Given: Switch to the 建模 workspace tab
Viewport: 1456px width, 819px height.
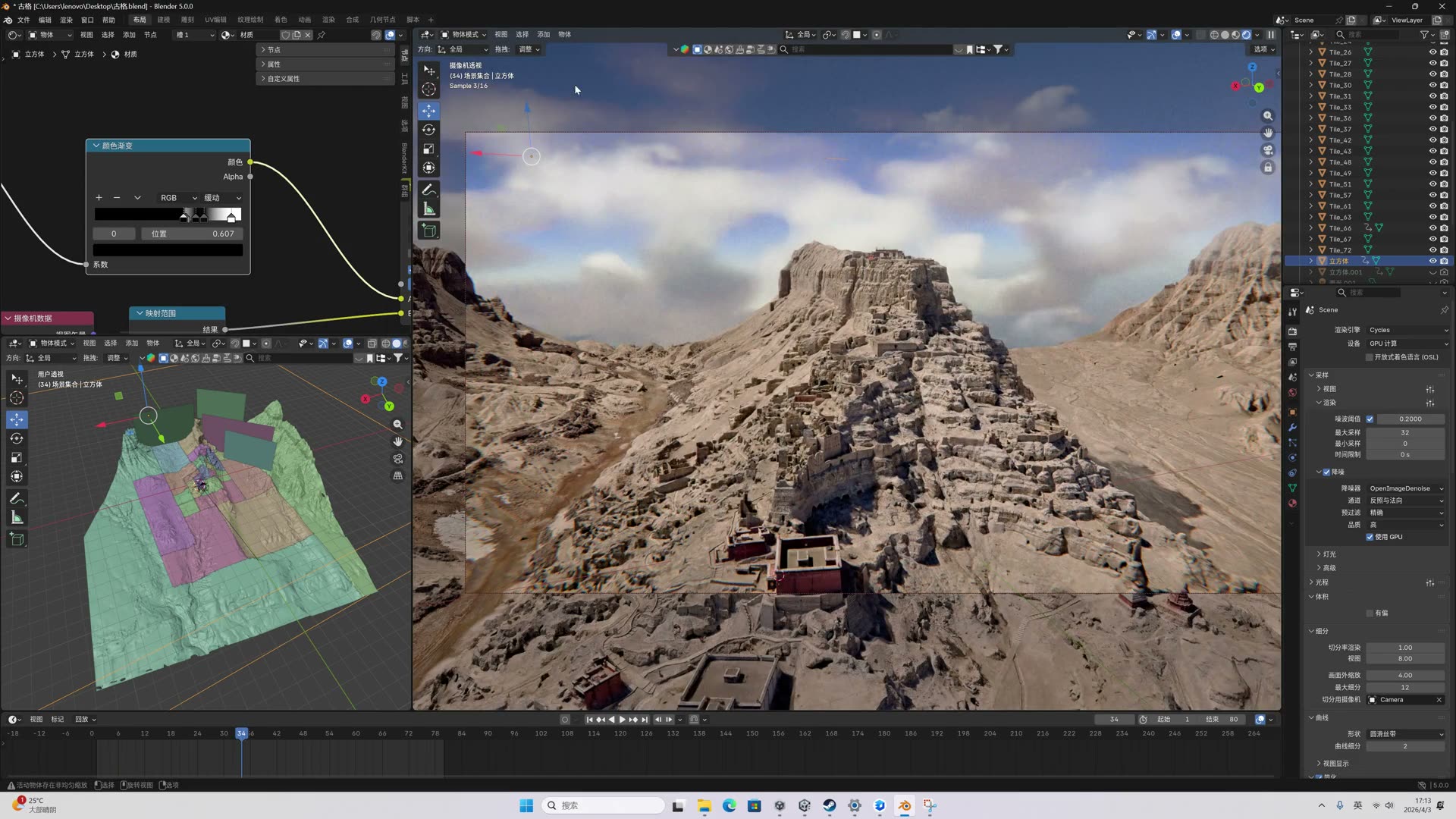Looking at the screenshot, I should coord(163,20).
